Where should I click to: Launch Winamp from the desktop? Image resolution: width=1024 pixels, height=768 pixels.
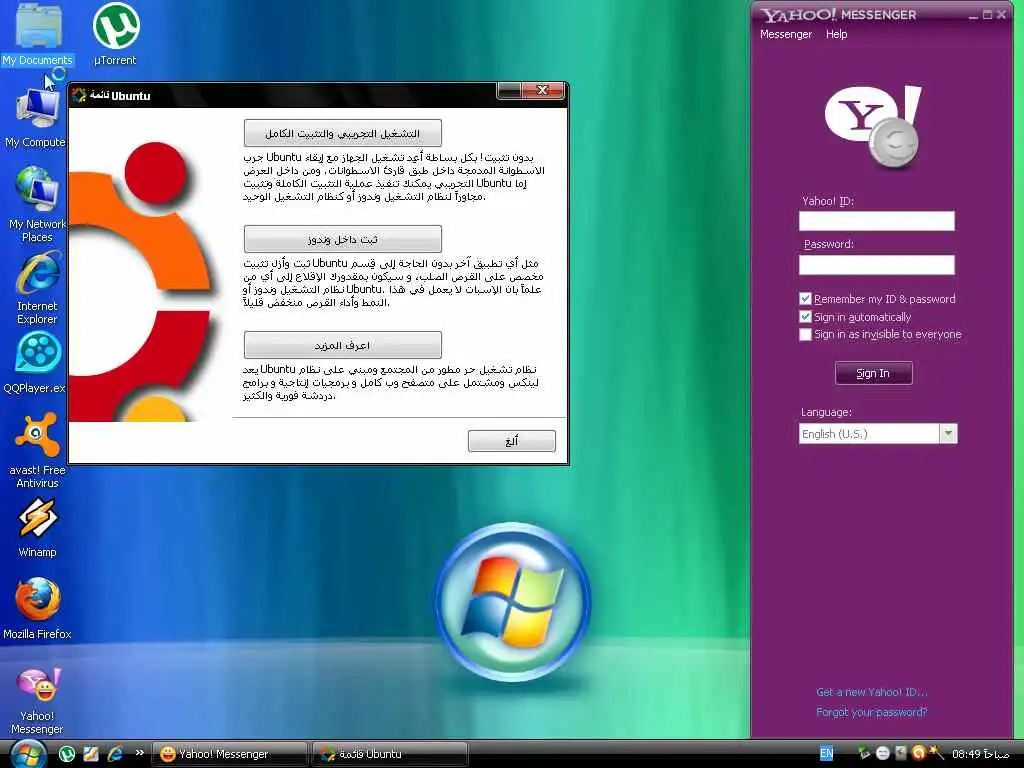(37, 528)
